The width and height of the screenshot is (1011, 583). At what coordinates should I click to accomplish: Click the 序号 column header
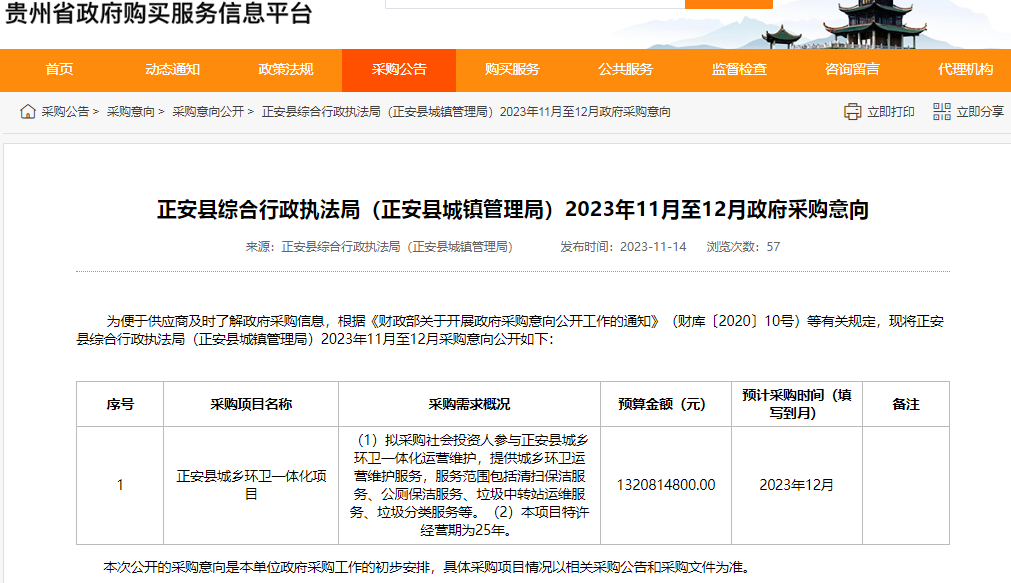pos(120,404)
